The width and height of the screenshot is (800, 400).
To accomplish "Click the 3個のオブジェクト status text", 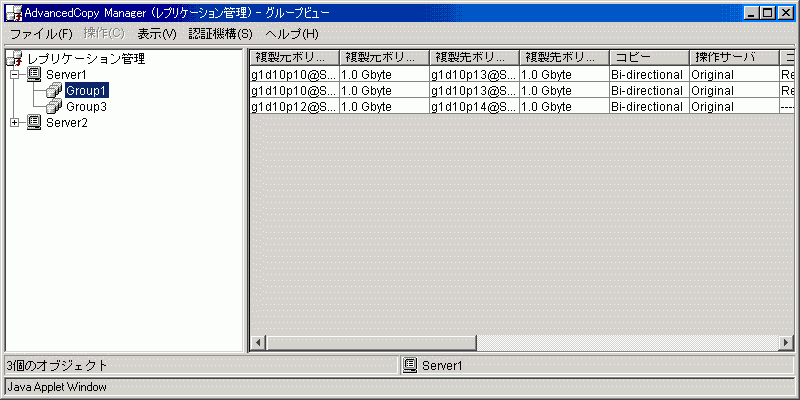I will coord(57,365).
